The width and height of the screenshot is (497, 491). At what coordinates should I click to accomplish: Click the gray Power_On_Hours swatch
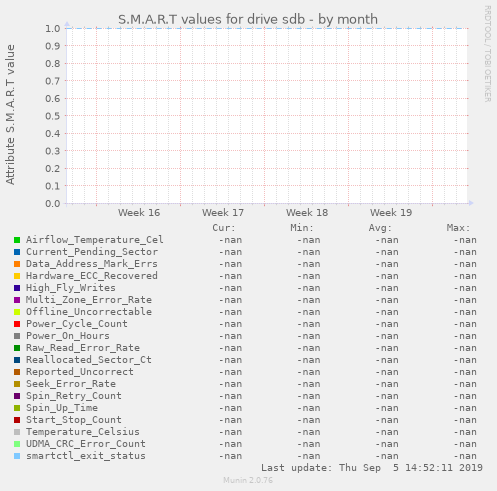click(x=17, y=336)
